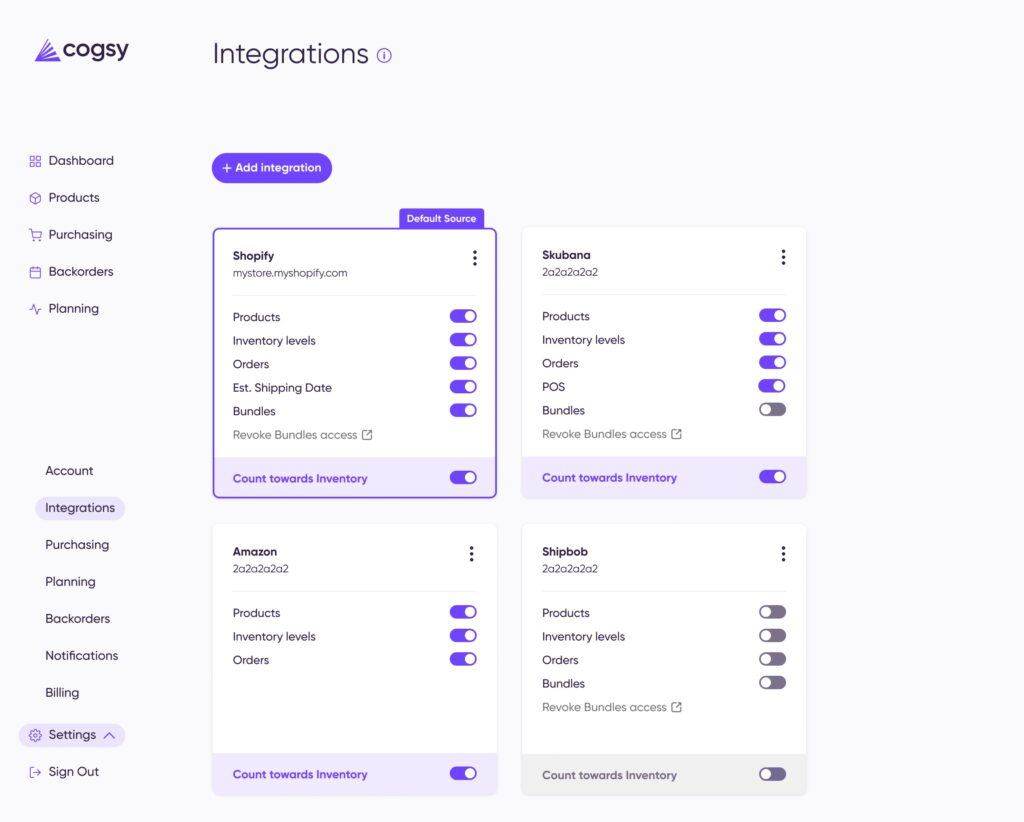Toggle Skubana Count towards Inventory
Image resolution: width=1024 pixels, height=822 pixels.
pos(772,477)
